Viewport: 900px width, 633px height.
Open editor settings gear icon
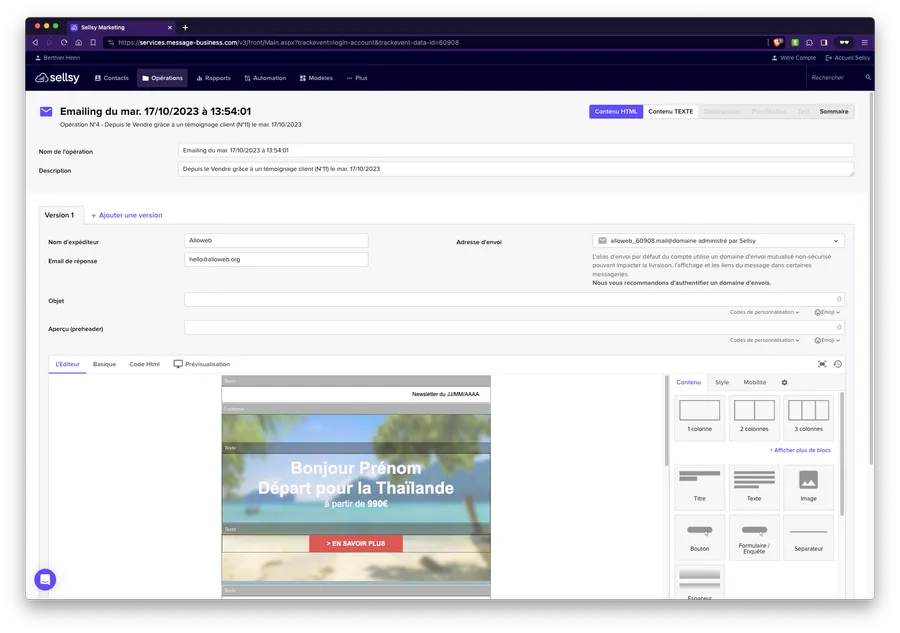pyautogui.click(x=784, y=382)
